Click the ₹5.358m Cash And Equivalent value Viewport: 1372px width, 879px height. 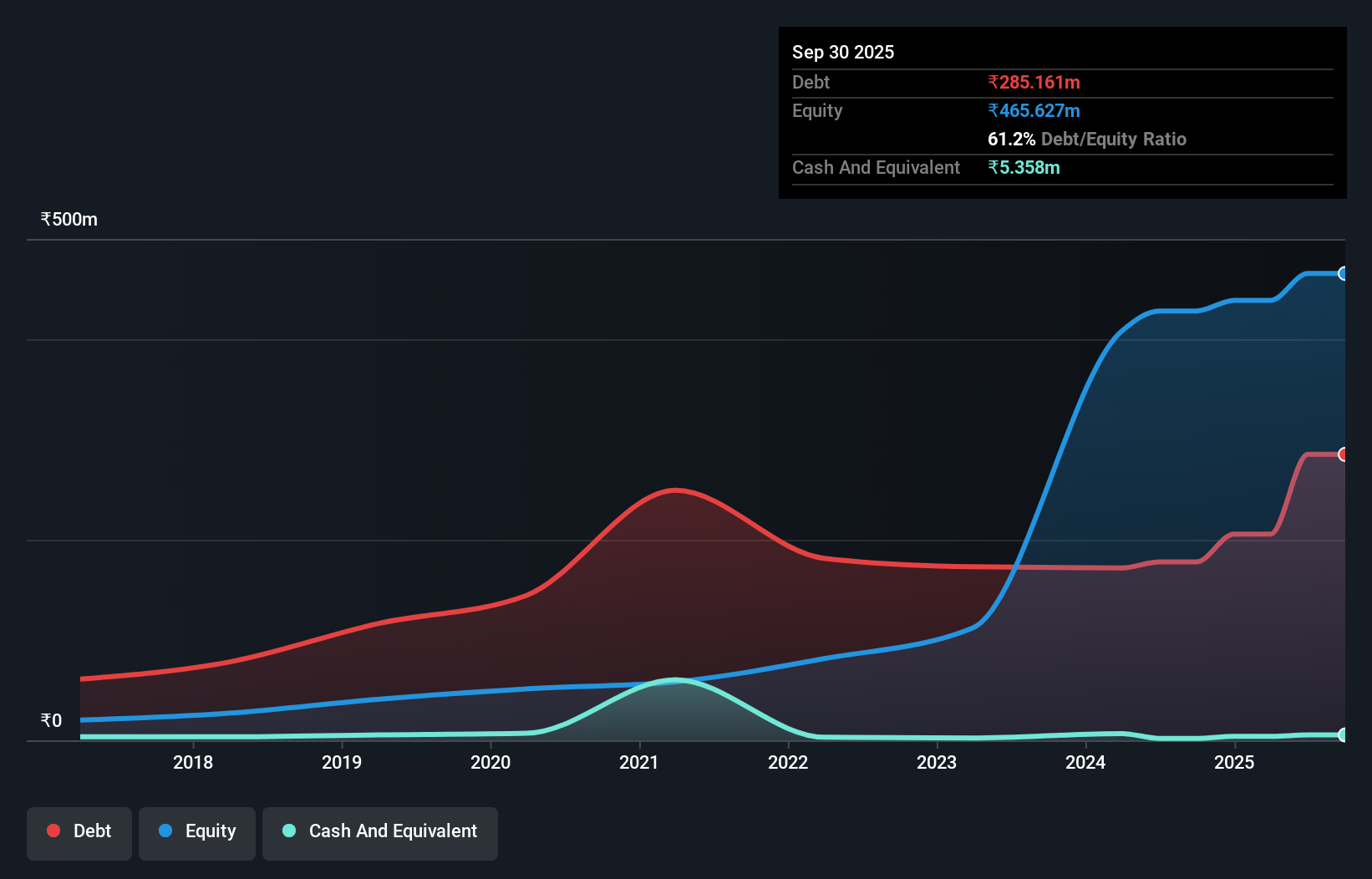coord(1025,167)
